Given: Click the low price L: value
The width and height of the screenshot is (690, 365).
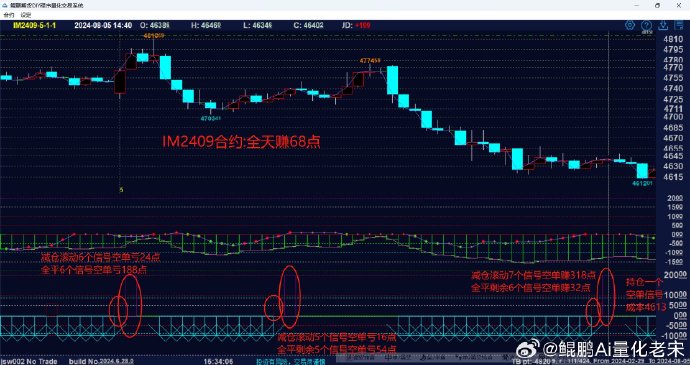Looking at the screenshot, I should [257, 26].
